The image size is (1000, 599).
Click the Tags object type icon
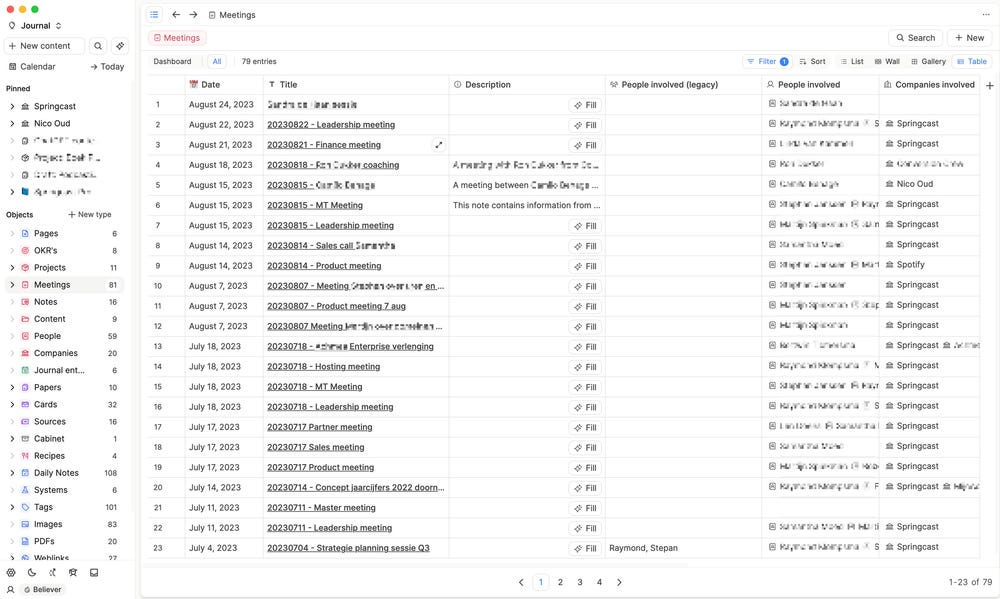pos(26,507)
